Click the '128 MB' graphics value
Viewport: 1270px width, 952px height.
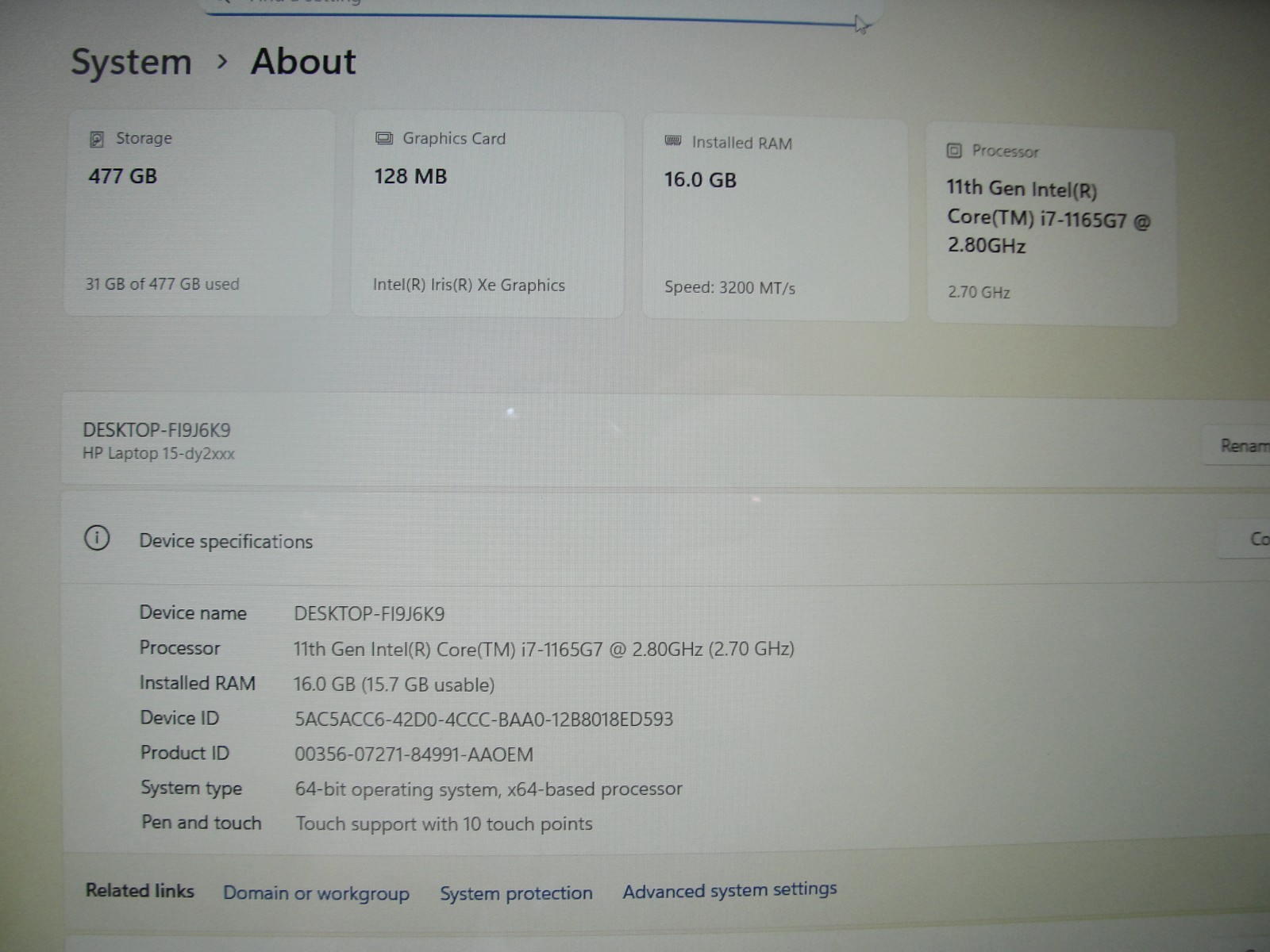(x=410, y=176)
